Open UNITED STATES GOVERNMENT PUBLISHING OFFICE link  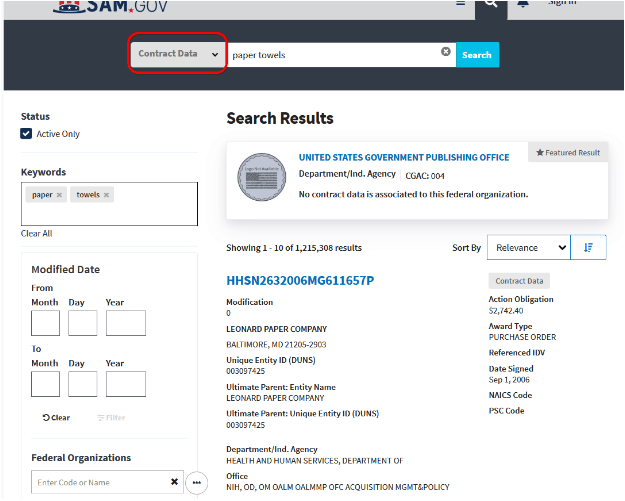pyautogui.click(x=404, y=157)
